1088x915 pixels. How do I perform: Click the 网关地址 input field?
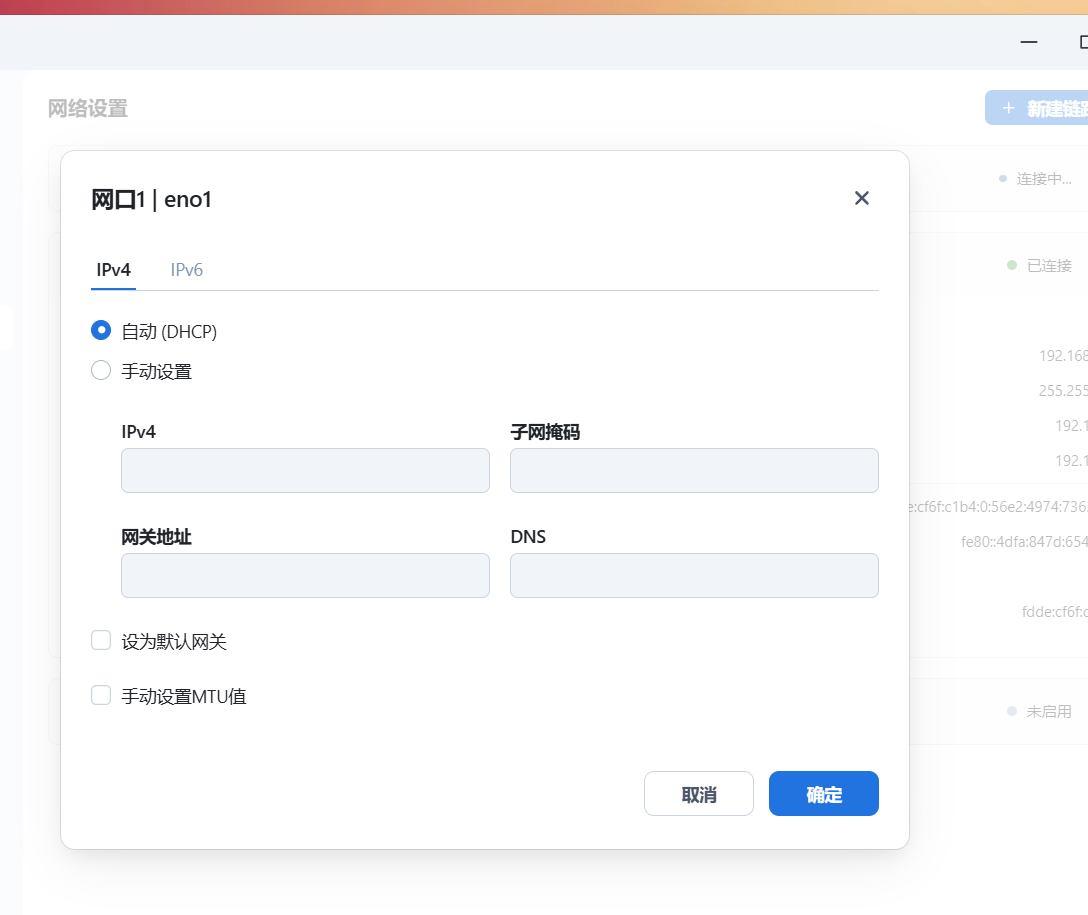(x=305, y=575)
